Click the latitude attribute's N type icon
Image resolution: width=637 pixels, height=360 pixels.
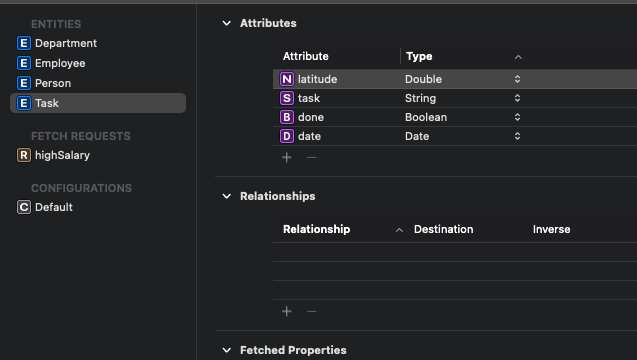[x=287, y=79]
